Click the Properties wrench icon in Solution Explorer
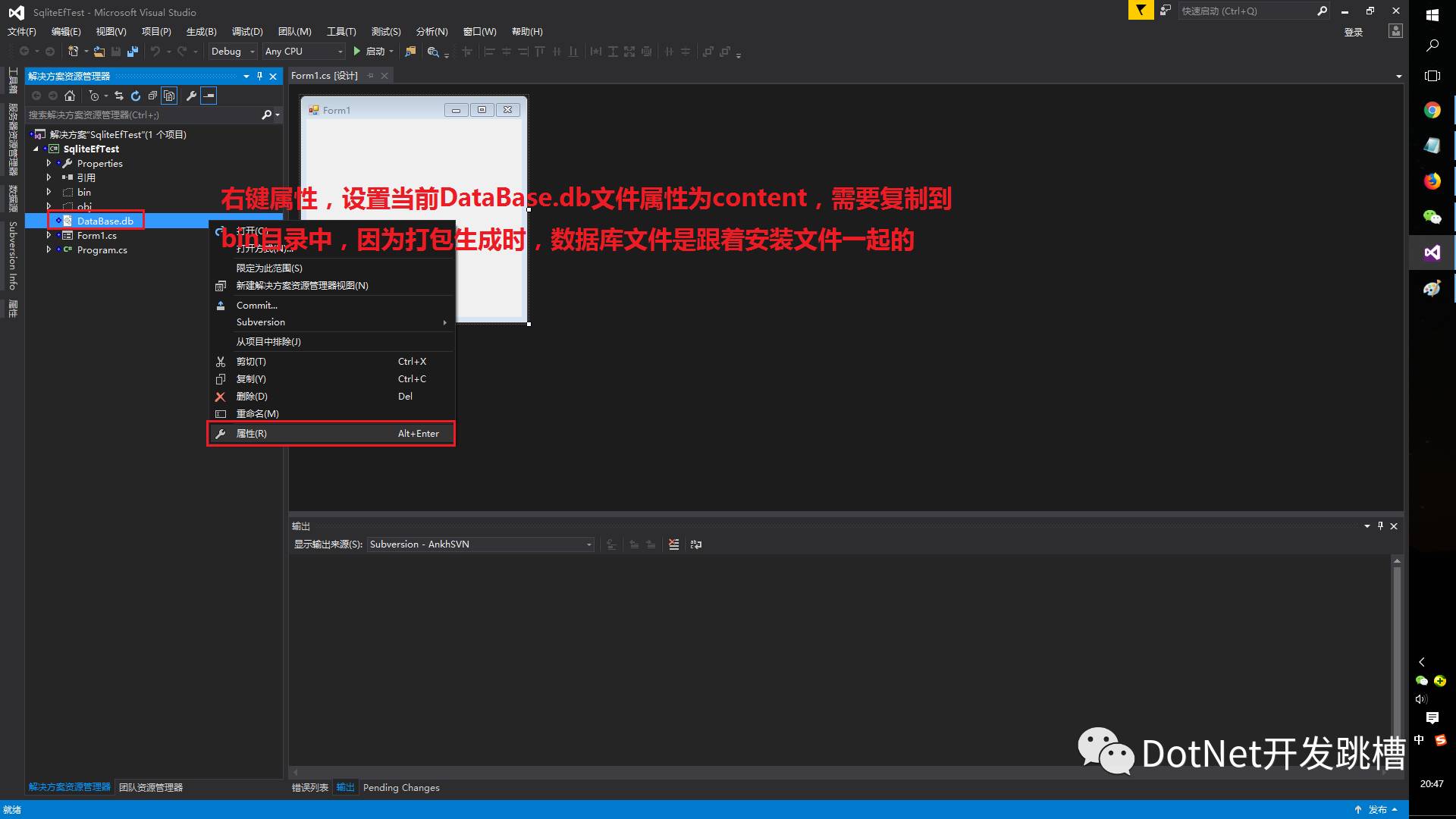This screenshot has width=1456, height=819. 191,96
